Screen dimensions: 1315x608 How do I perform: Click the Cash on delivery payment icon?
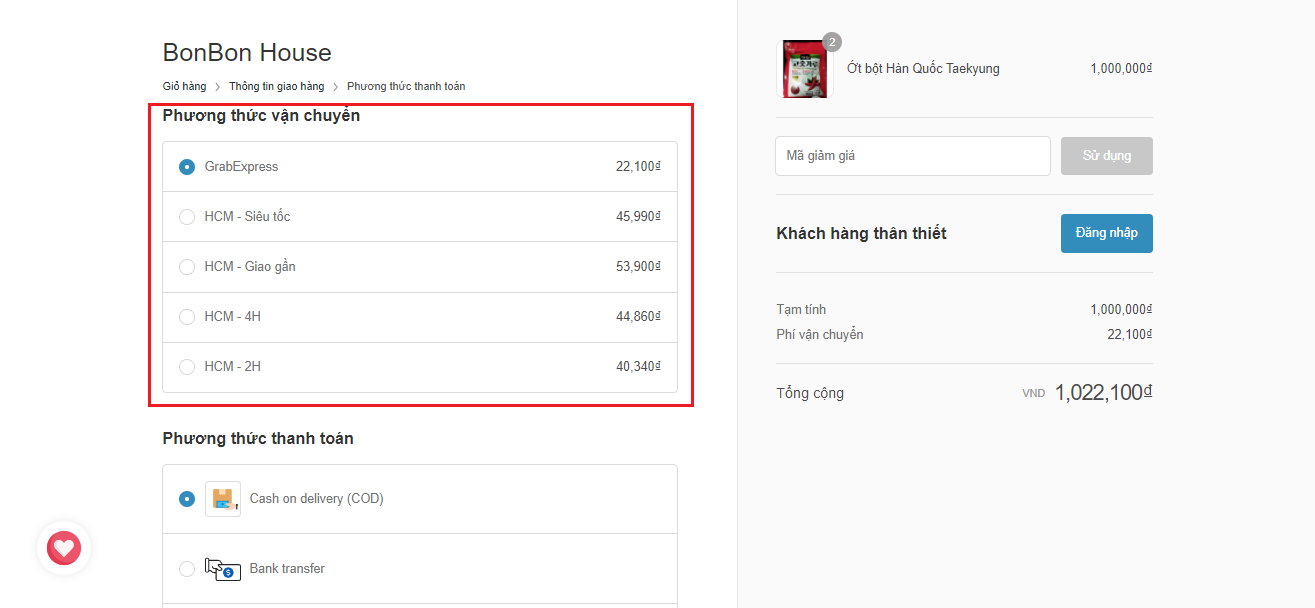pyautogui.click(x=222, y=498)
